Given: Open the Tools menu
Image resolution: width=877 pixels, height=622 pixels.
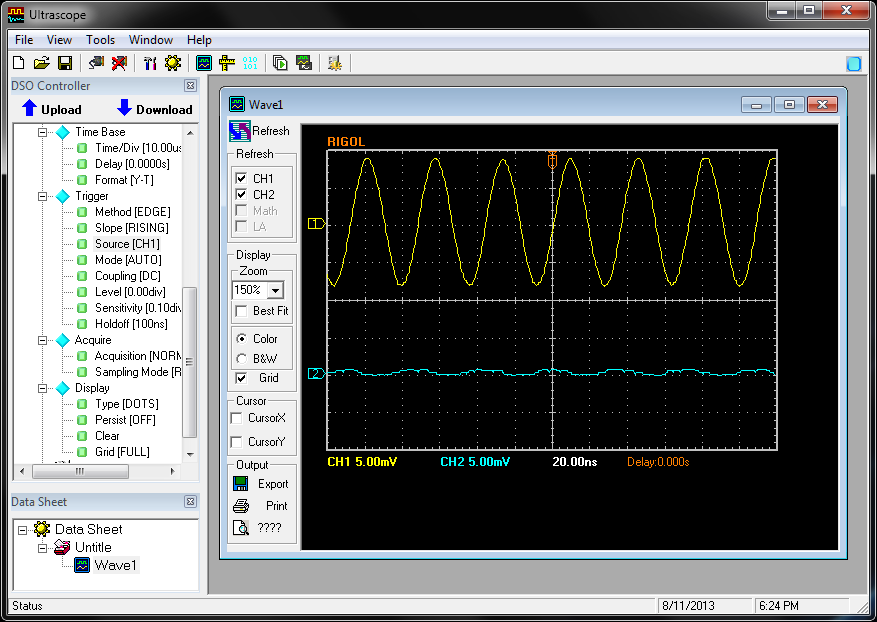Looking at the screenshot, I should [x=100, y=40].
